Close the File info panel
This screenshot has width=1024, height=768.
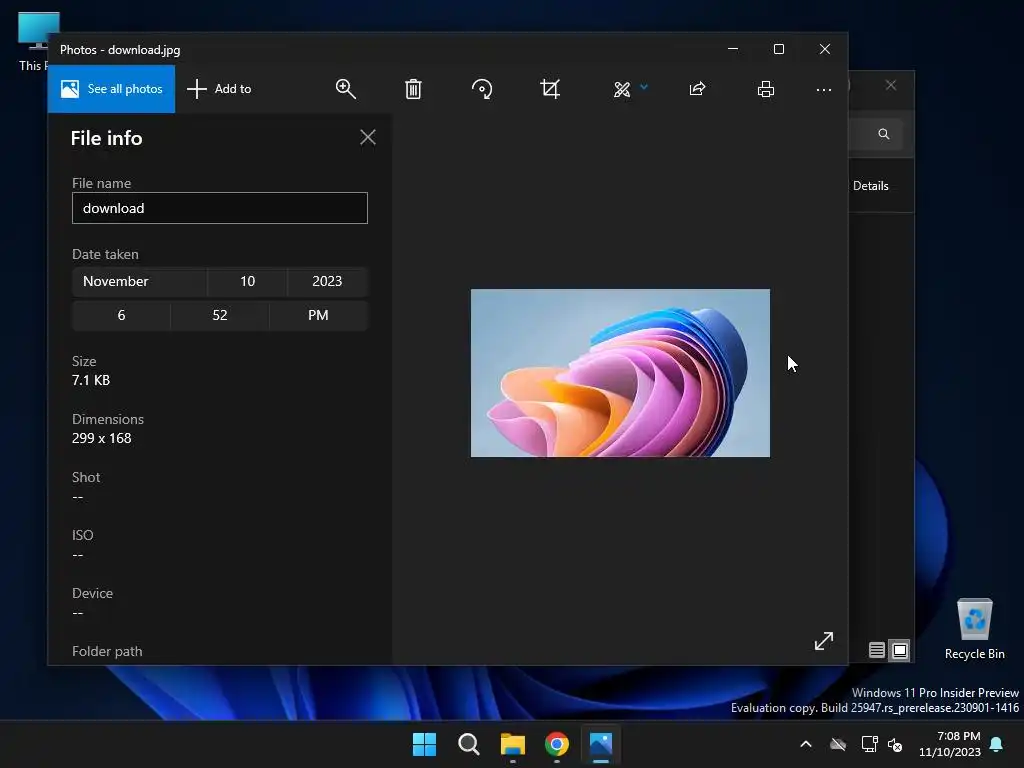click(368, 137)
